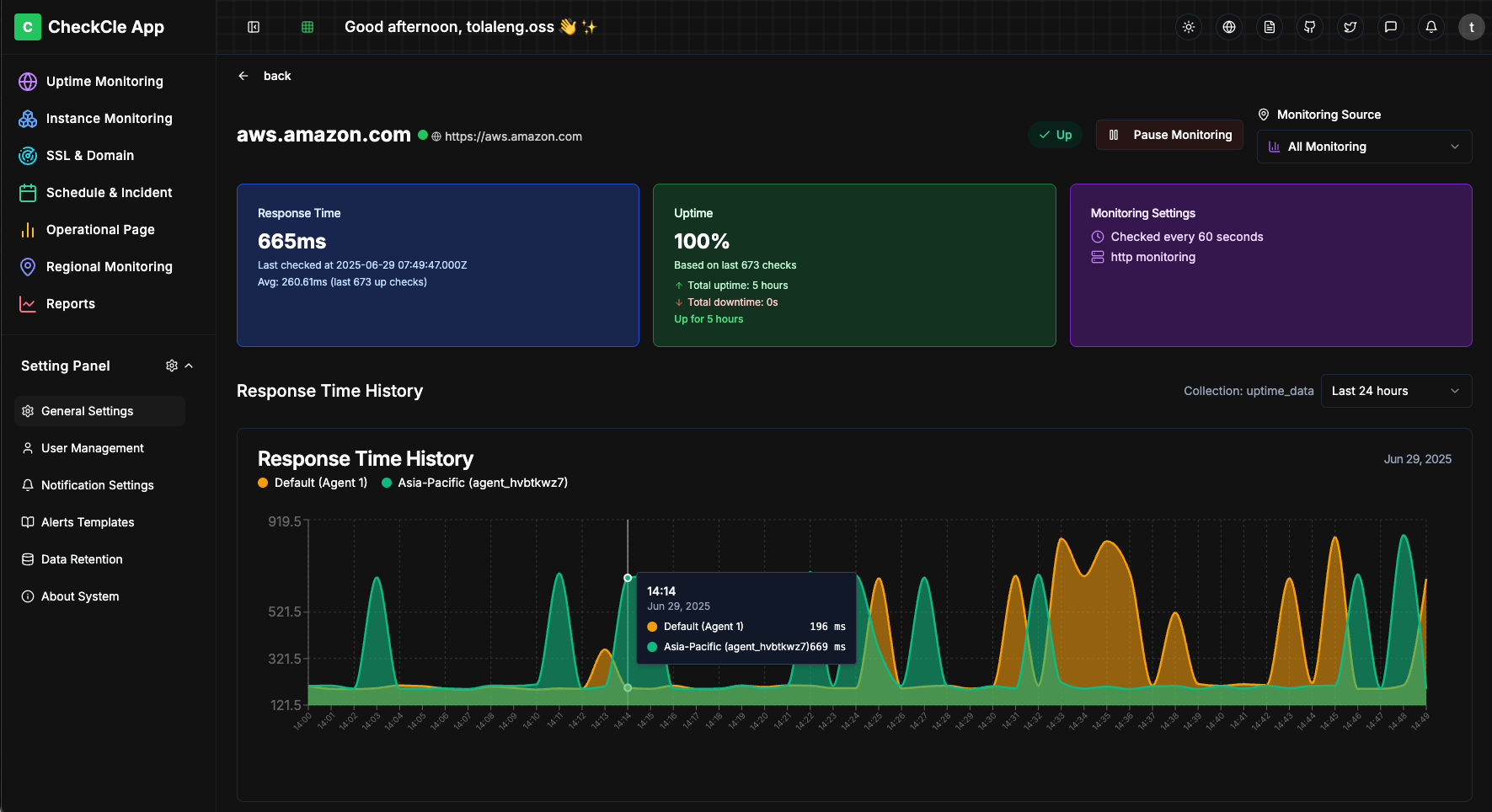The height and width of the screenshot is (812, 1492).
Task: Open Regional Monitoring
Action: (x=110, y=266)
